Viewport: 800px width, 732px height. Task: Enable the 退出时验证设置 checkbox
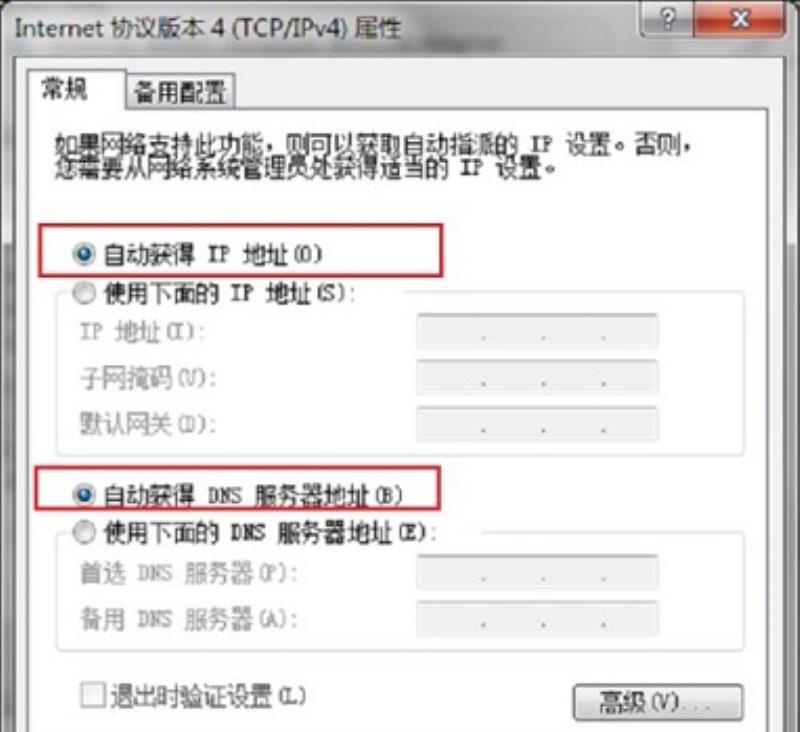tap(93, 695)
